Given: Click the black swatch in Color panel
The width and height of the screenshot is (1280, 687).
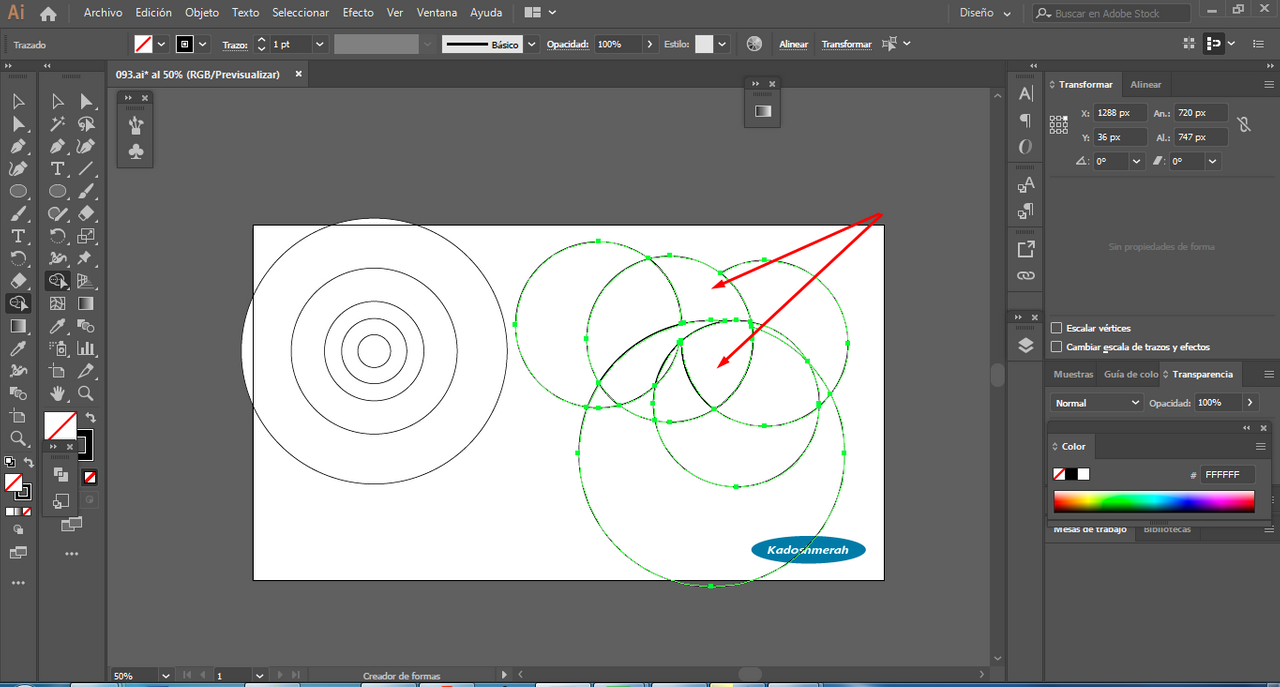Looking at the screenshot, I should pyautogui.click(x=1072, y=474).
